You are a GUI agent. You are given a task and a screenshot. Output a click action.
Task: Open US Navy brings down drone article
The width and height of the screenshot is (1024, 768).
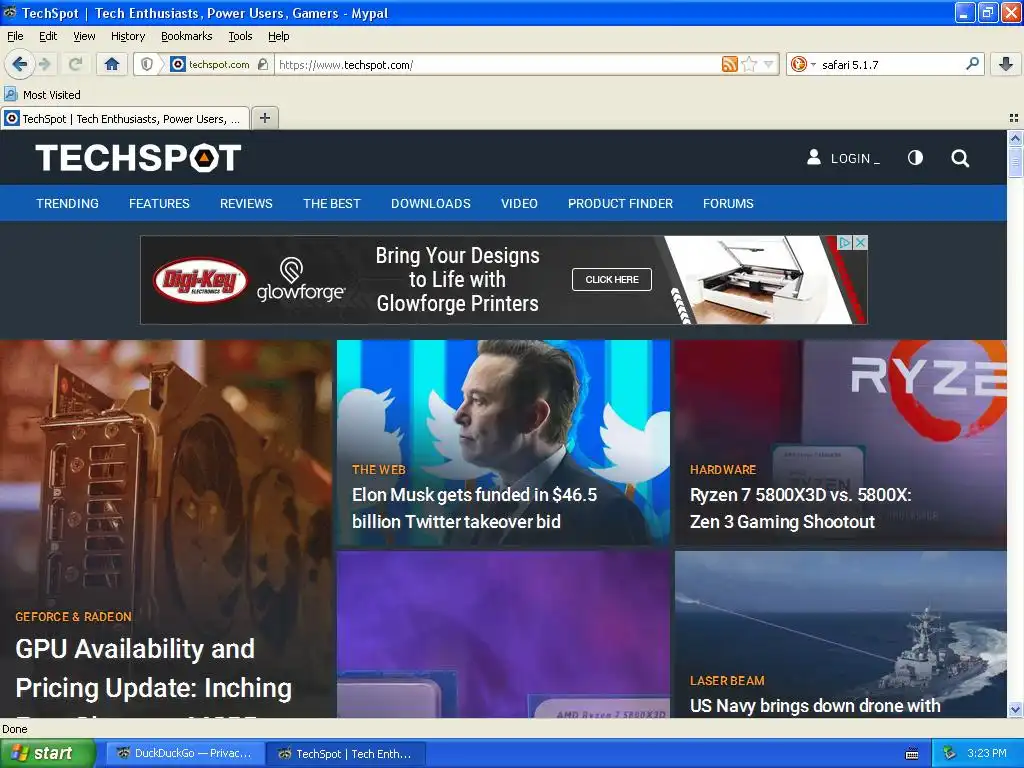815,706
